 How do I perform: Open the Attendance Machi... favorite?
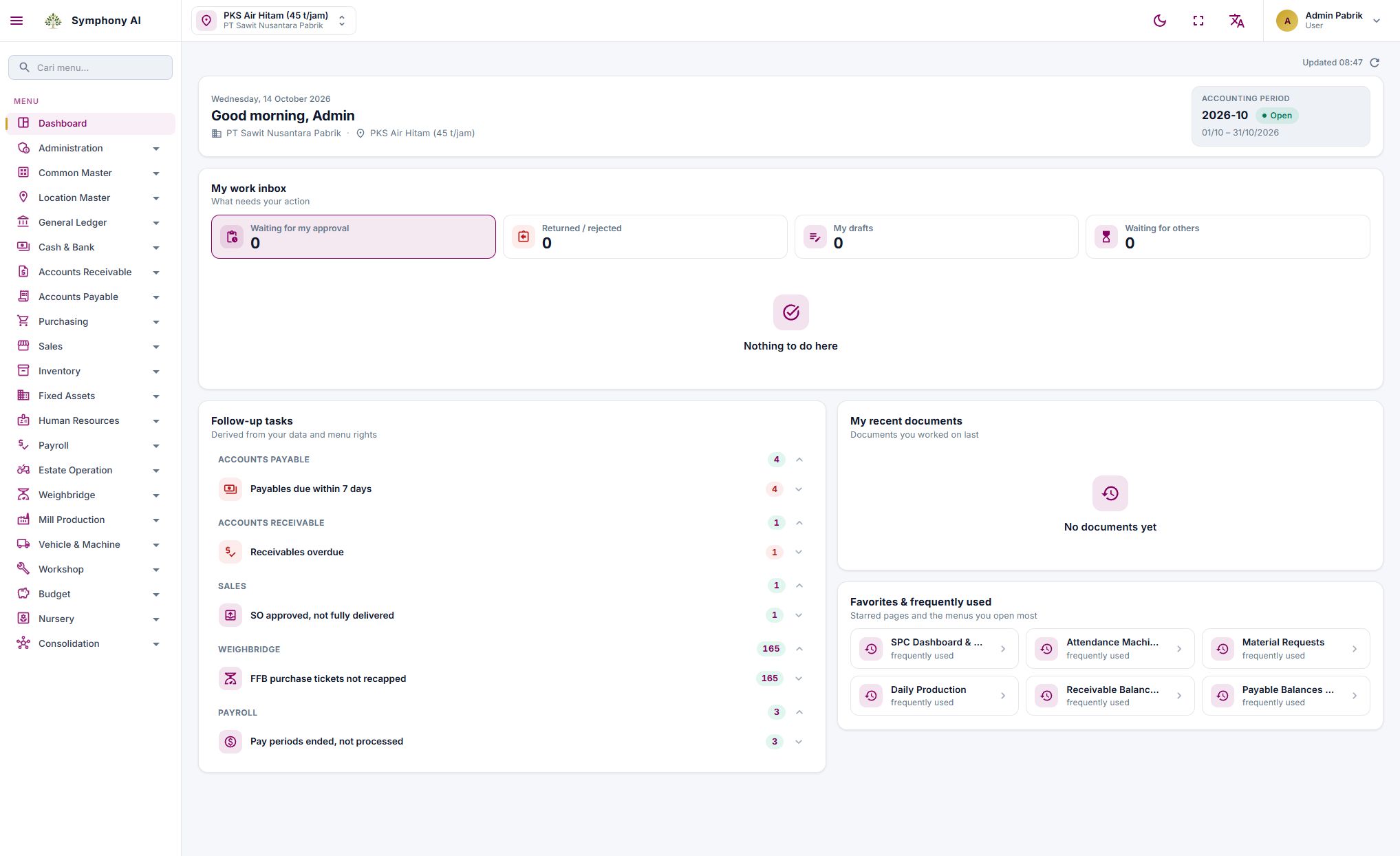pyautogui.click(x=1110, y=648)
